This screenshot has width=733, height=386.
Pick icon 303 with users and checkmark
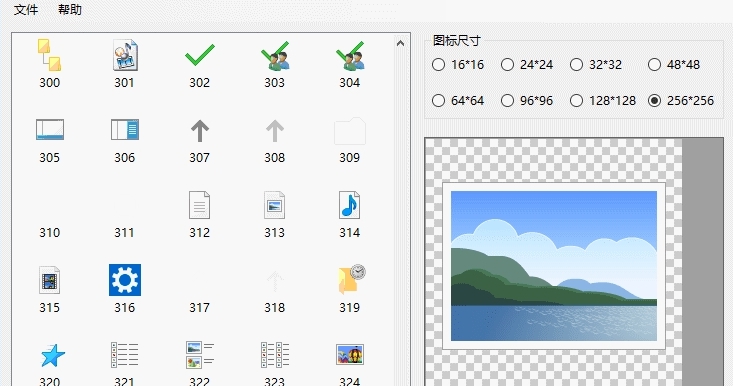(x=275, y=55)
